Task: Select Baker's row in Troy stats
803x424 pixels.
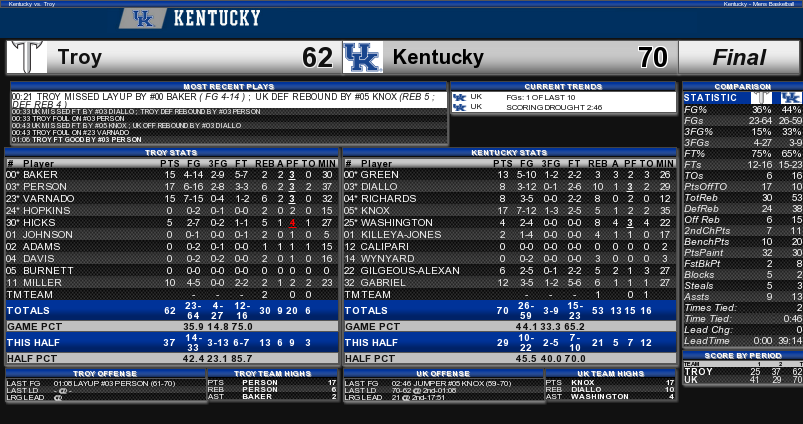Action: point(171,175)
